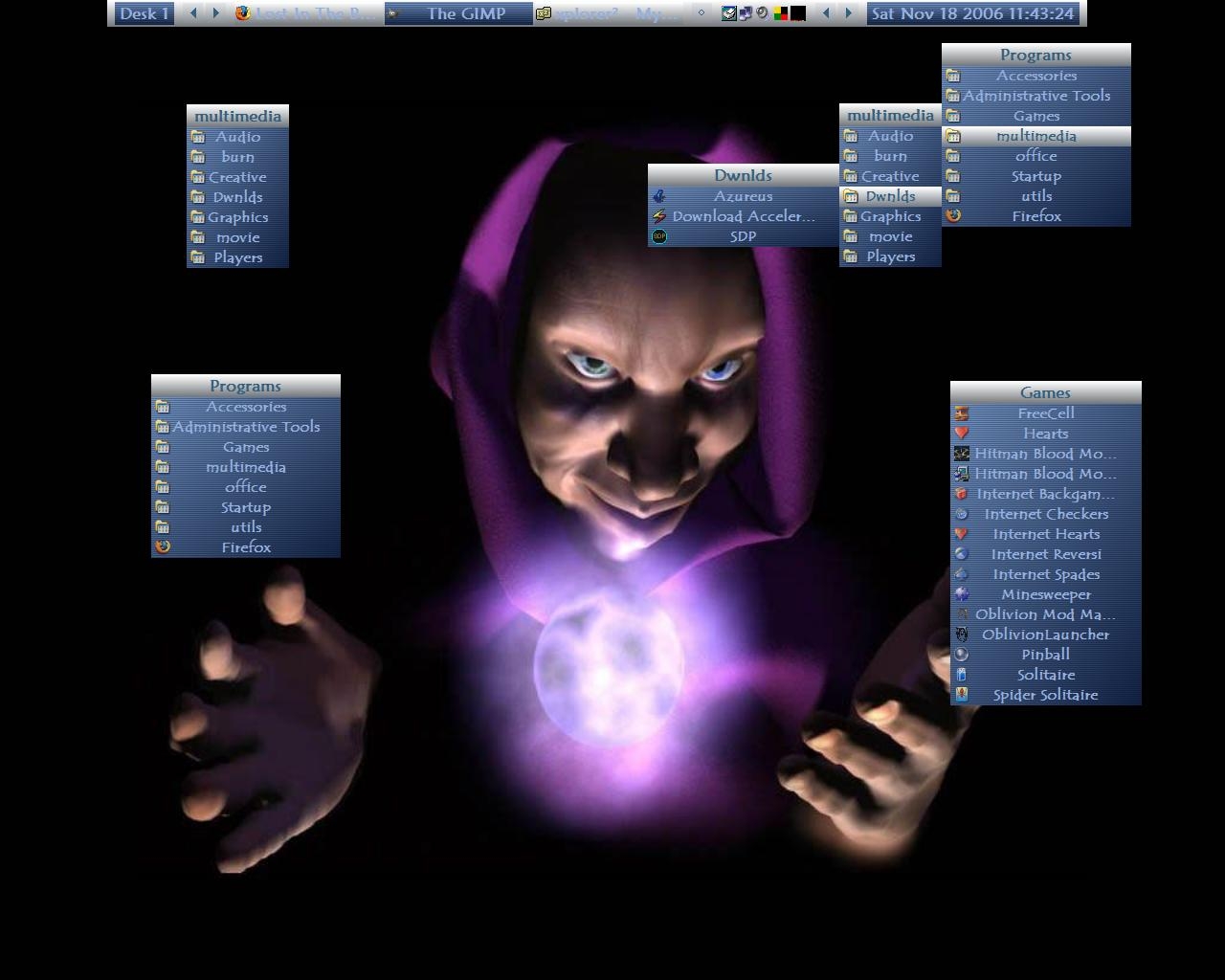Open utils in Programs menu with no highlighted row
The width and height of the screenshot is (1225, 980).
pyautogui.click(x=246, y=527)
